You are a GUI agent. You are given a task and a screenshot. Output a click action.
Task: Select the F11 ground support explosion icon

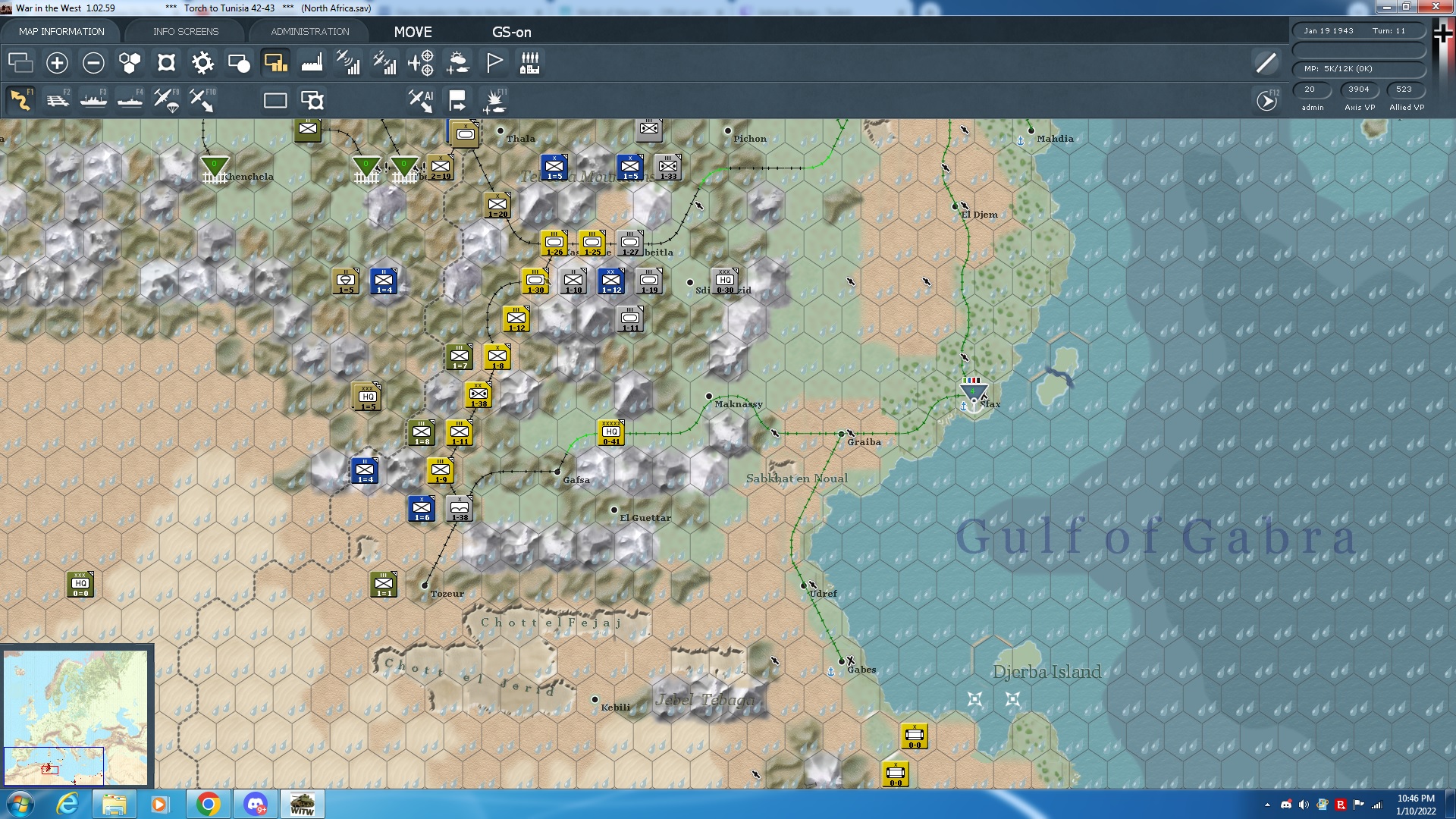(x=494, y=100)
